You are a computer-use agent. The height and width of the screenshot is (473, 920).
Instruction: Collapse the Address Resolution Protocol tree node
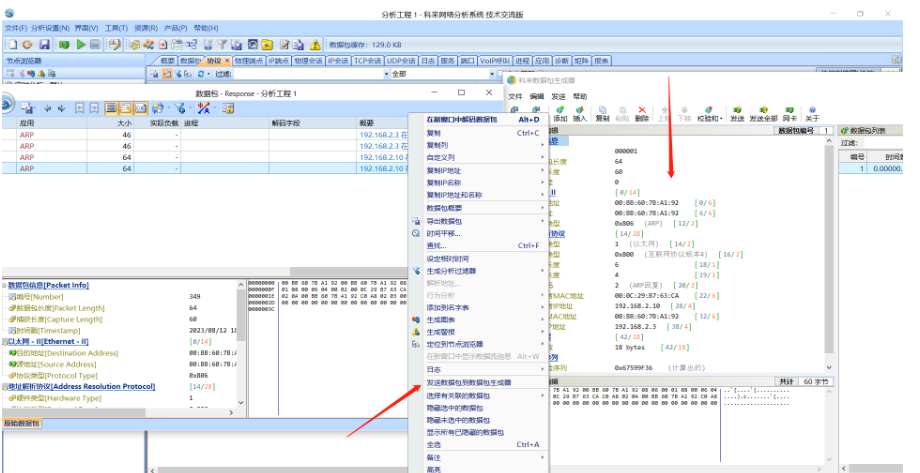coord(5,387)
